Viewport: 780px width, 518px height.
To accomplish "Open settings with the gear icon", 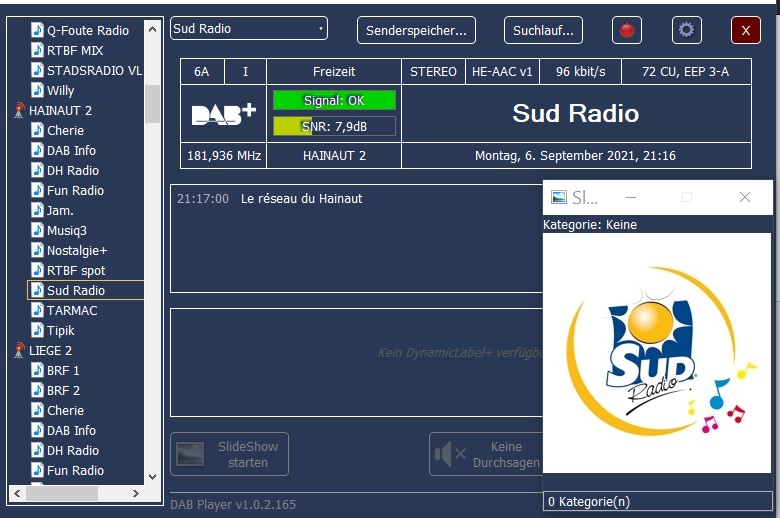I will pyautogui.click(x=686, y=30).
